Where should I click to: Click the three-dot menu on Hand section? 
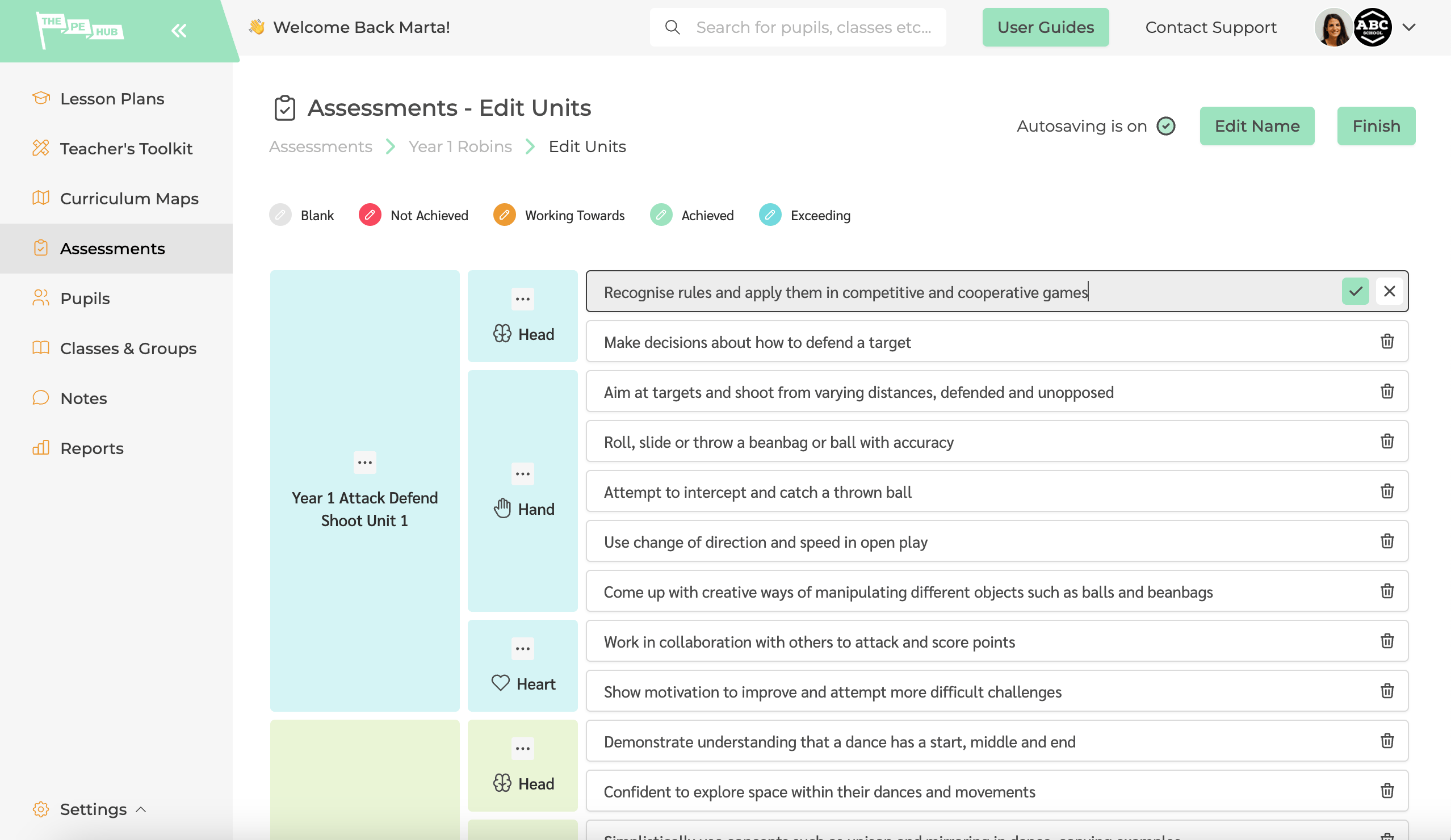tap(522, 474)
